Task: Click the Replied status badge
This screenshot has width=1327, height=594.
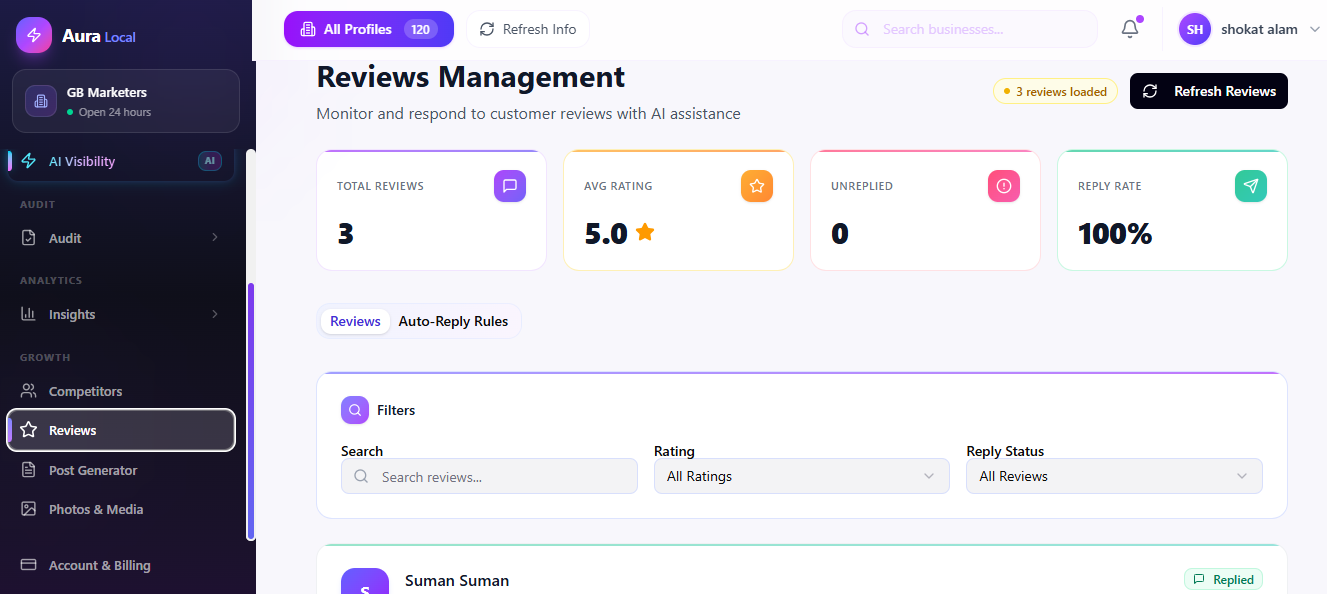Action: click(1224, 579)
